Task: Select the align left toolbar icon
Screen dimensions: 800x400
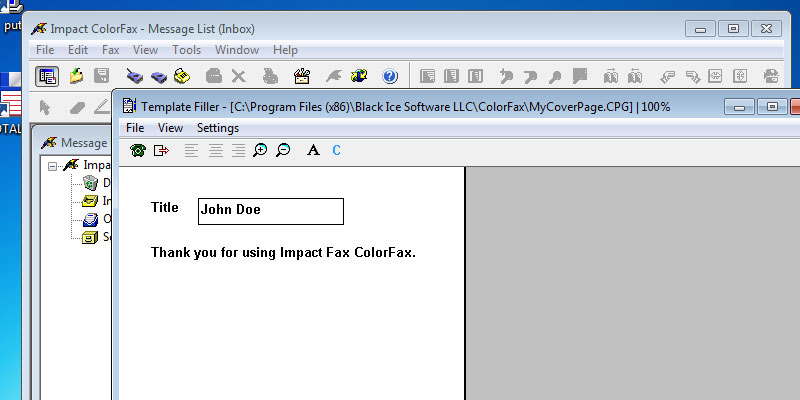Action: (x=191, y=150)
